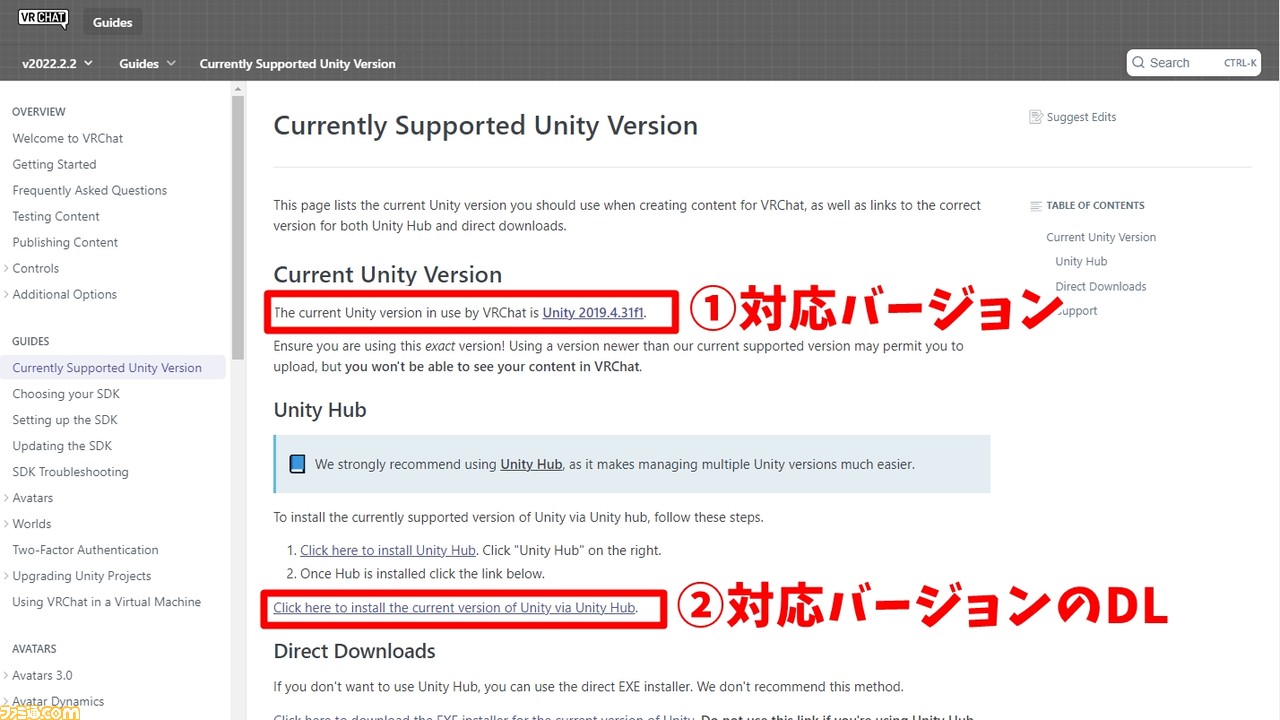The image size is (1280, 720).
Task: Open Choosing your SDK page
Action: 66,394
